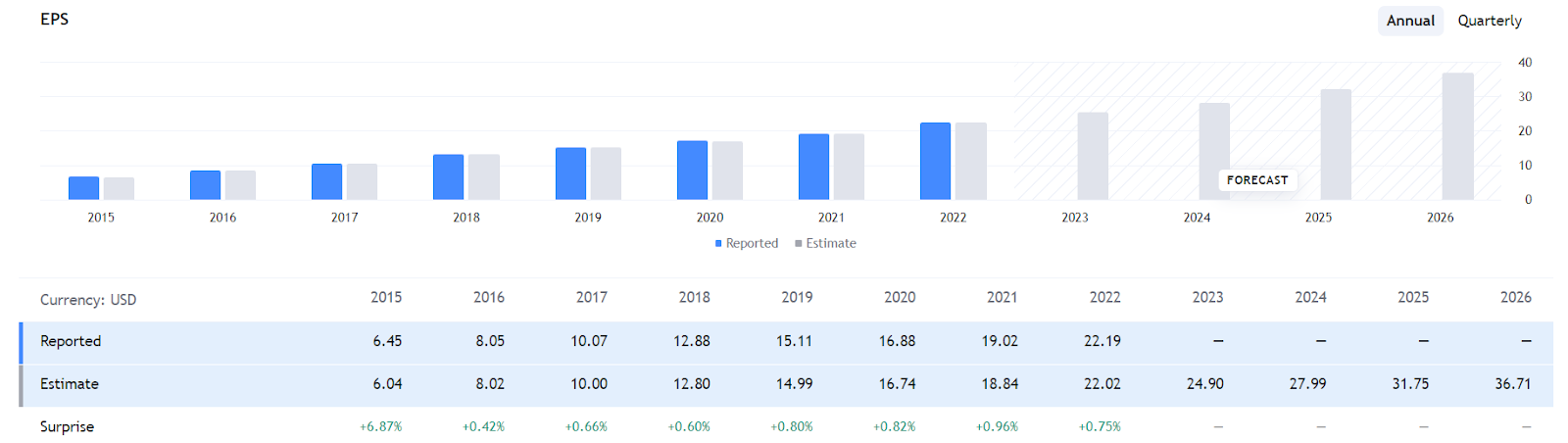1568x443 pixels.
Task: Select the 2021 blue reported bar
Action: (814, 167)
